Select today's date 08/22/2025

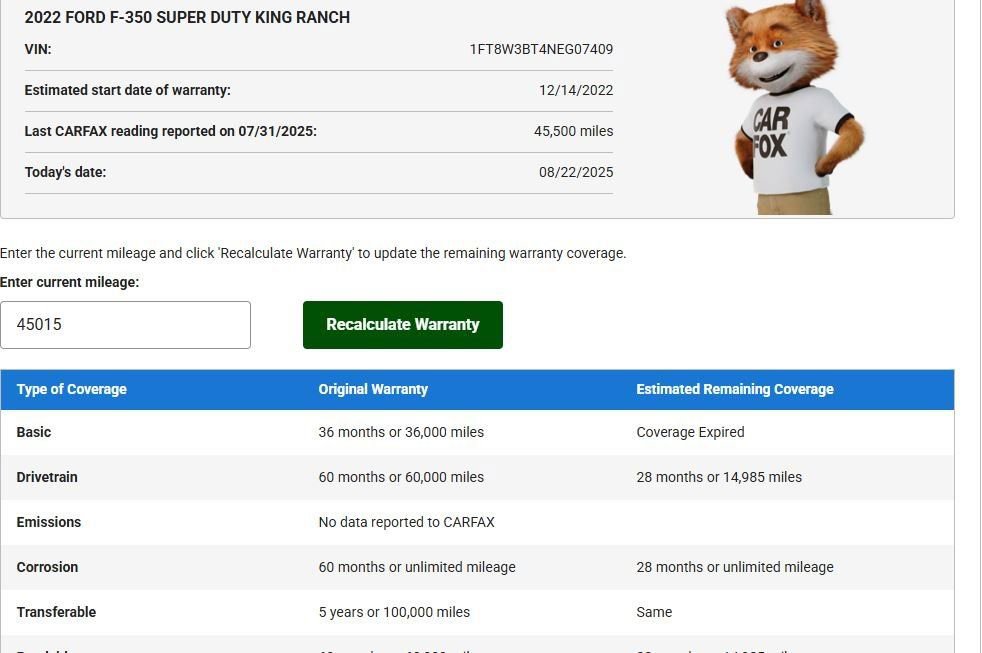575,172
